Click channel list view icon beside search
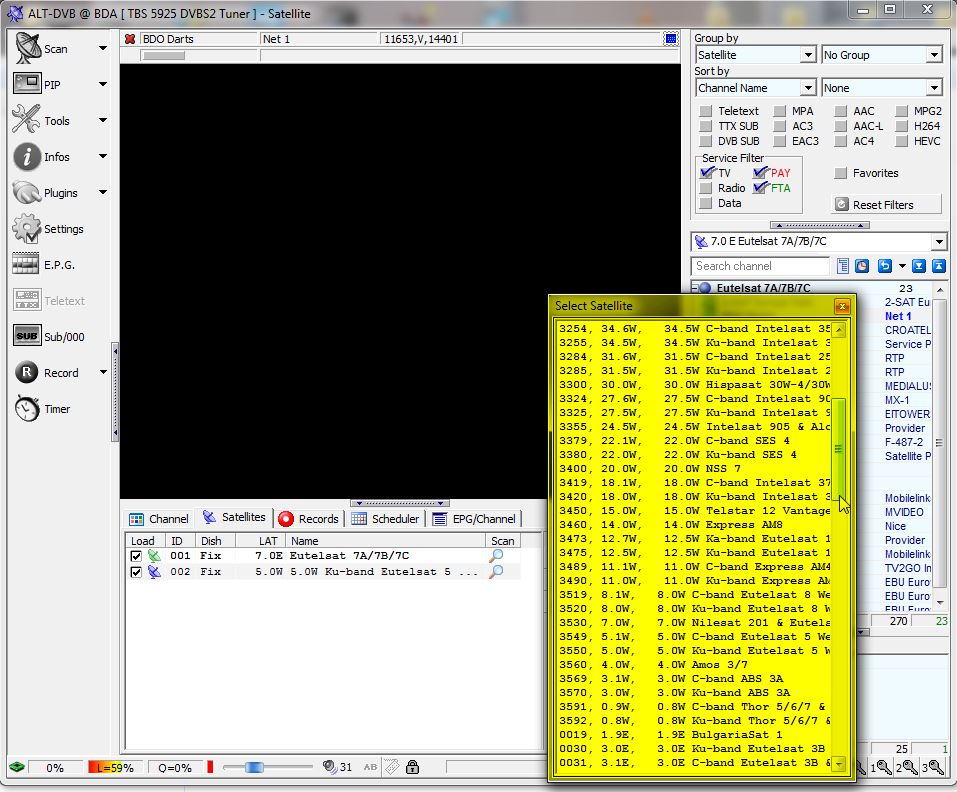This screenshot has width=957, height=792. [842, 265]
